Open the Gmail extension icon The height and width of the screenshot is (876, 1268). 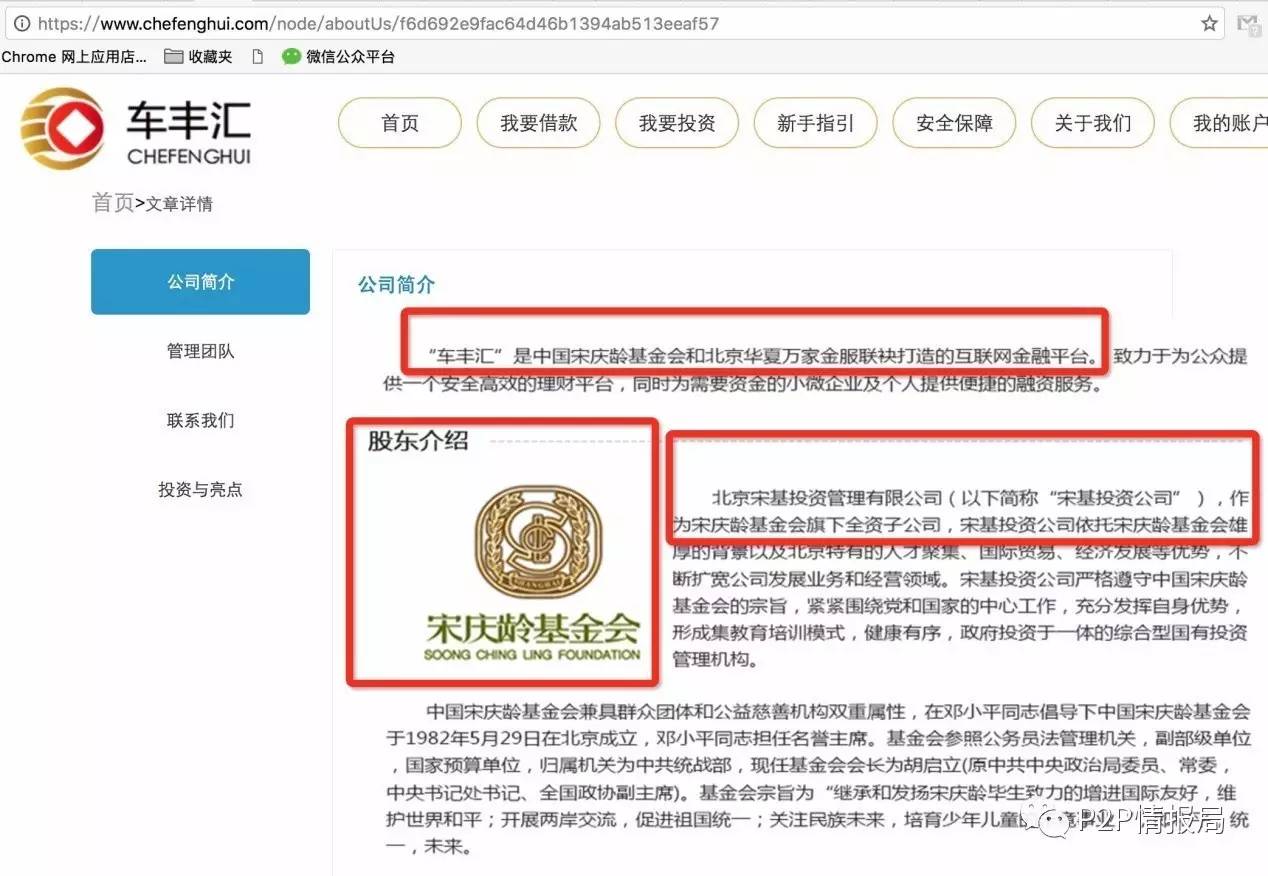(x=1248, y=24)
